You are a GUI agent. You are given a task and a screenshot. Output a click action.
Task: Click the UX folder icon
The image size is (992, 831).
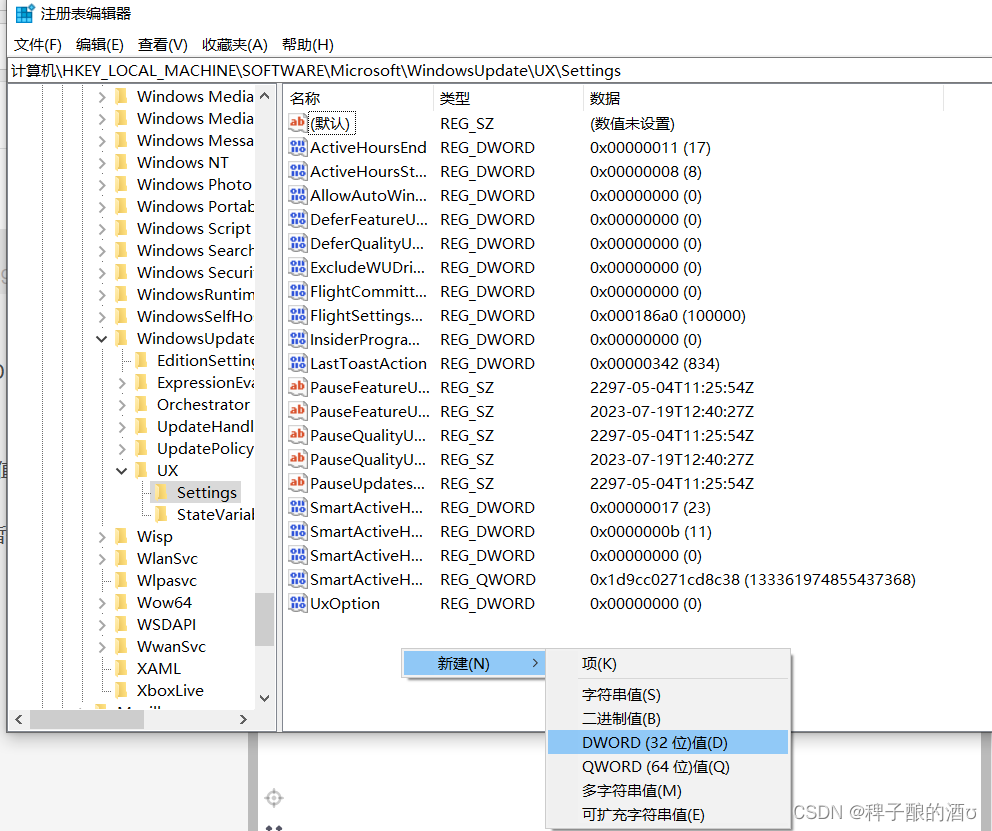pyautogui.click(x=142, y=471)
